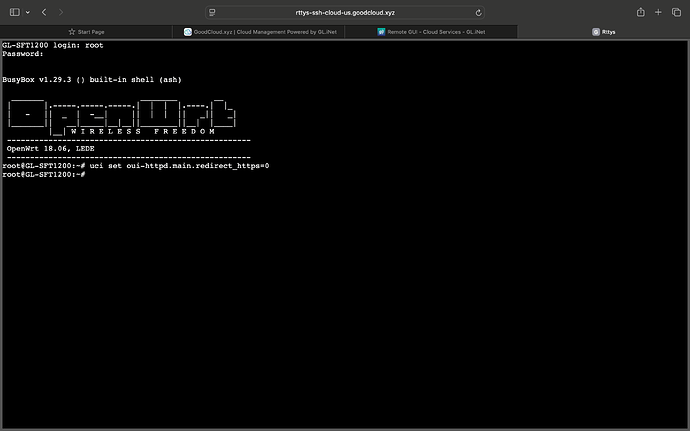Click the empty root@GL-SFT1200 prompt line
Viewport: 690px width, 431px height.
coord(44,175)
